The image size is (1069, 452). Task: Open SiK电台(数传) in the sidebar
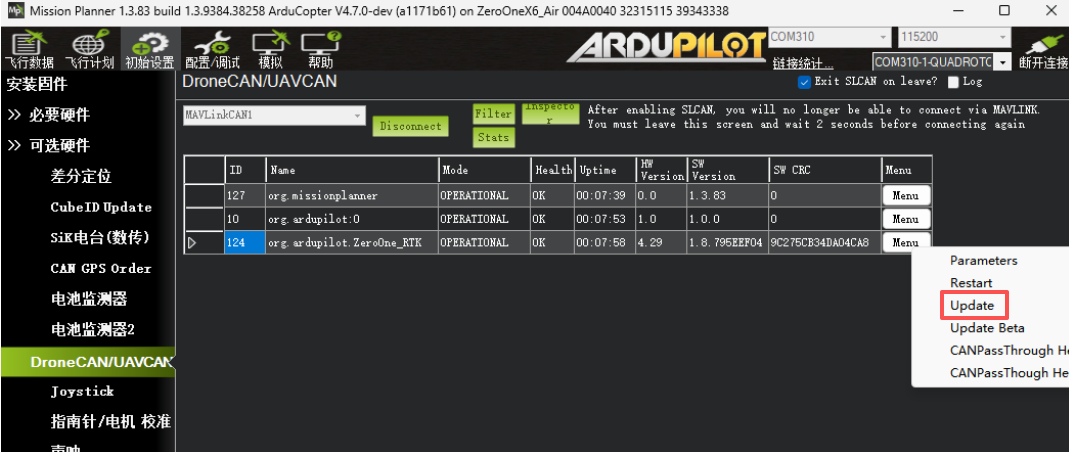[100, 238]
